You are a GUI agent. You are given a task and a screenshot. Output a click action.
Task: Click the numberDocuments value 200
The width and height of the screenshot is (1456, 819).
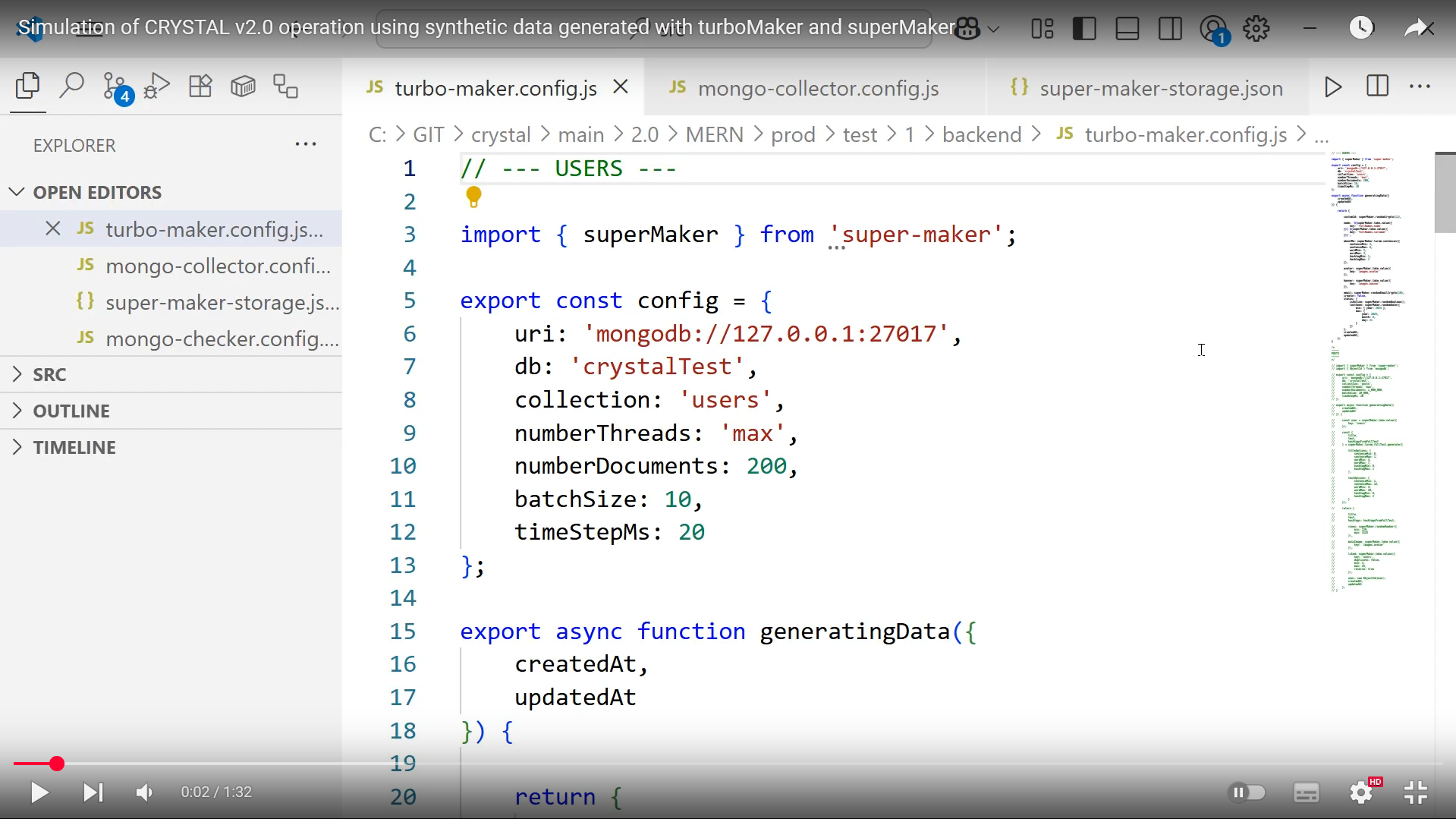coord(767,466)
